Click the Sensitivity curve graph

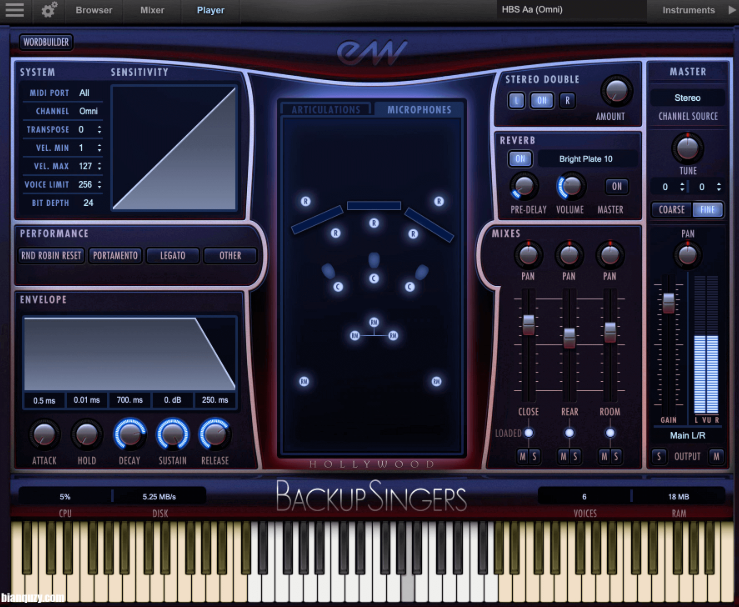(x=174, y=148)
